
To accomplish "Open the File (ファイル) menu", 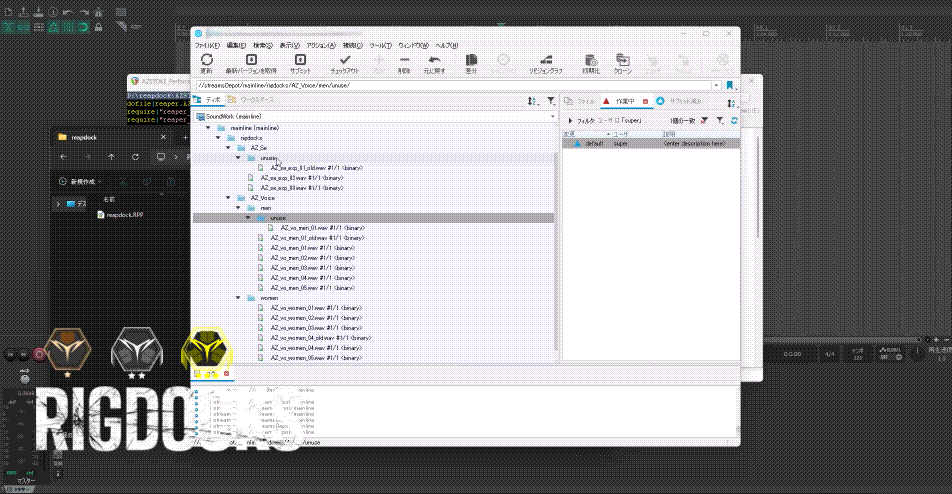I will pyautogui.click(x=206, y=46).
